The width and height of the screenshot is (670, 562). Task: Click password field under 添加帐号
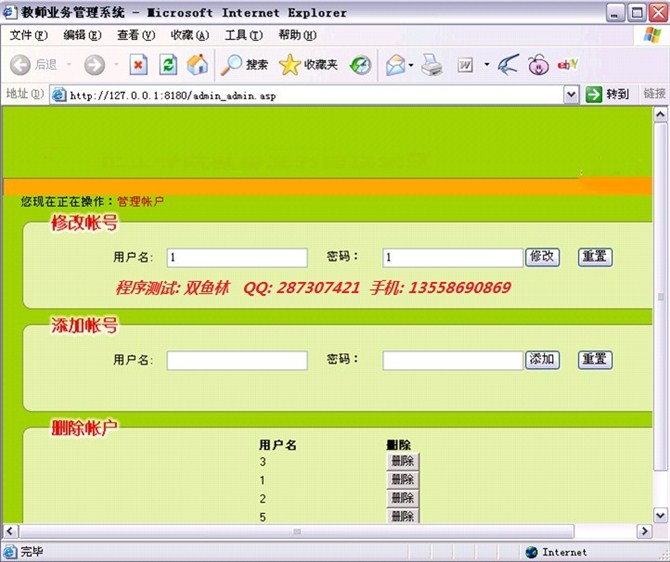coord(453,361)
